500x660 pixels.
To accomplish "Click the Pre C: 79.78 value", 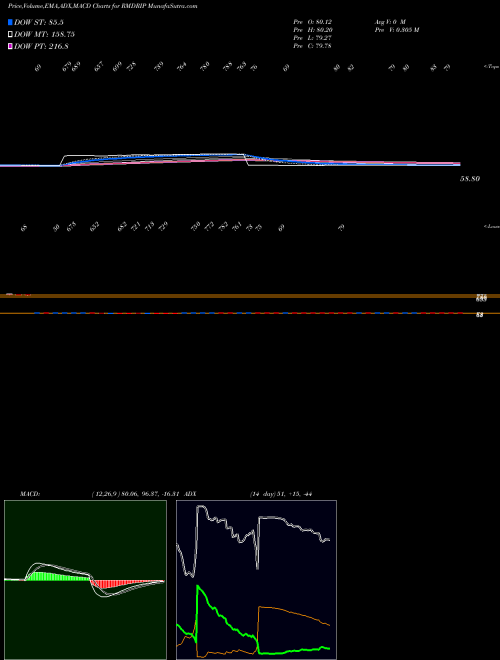I will (313, 46).
